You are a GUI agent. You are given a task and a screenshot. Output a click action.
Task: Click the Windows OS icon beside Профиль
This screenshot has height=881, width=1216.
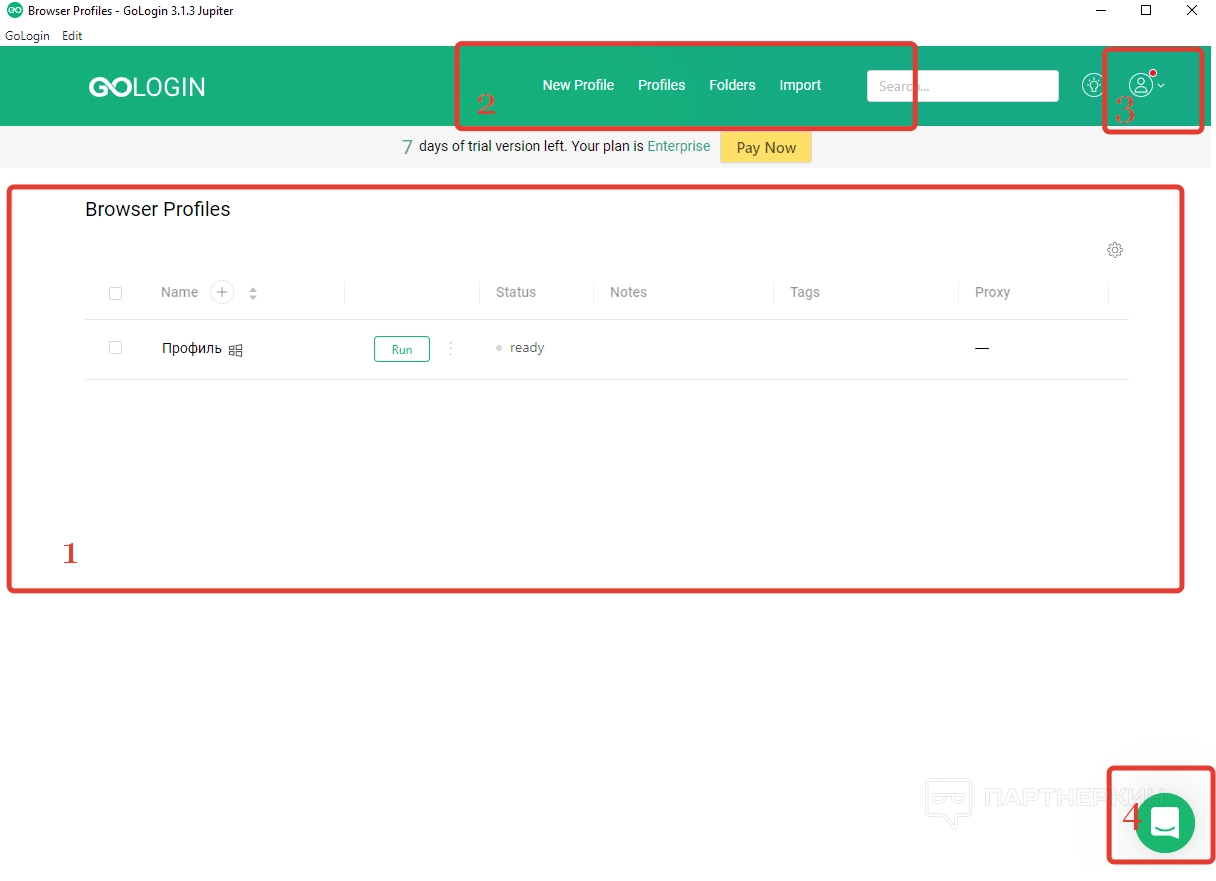pyautogui.click(x=236, y=350)
